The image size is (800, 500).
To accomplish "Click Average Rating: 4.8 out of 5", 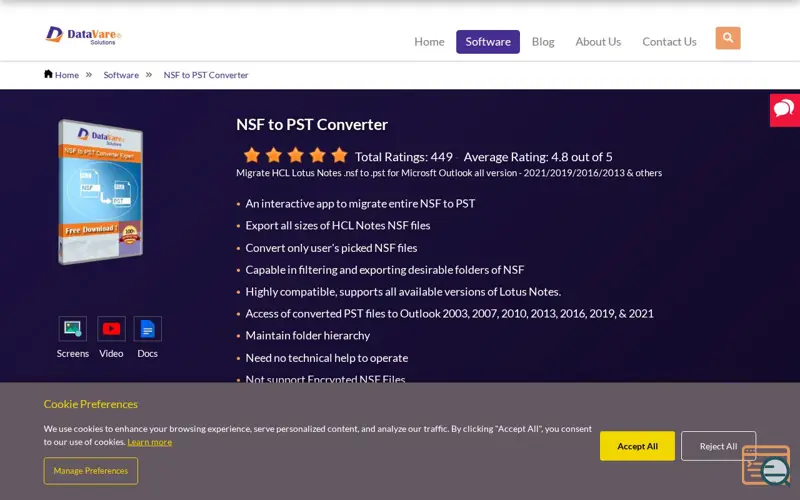I will click(538, 157).
